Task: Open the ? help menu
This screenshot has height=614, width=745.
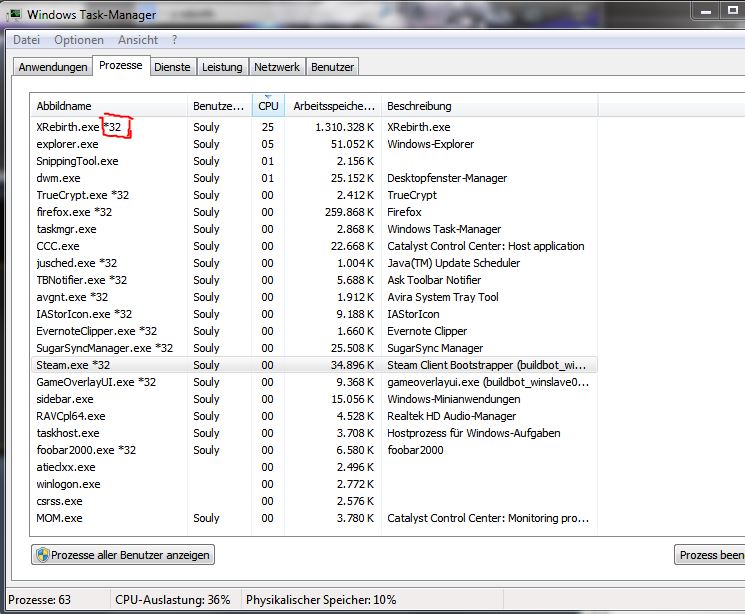Action: point(174,40)
